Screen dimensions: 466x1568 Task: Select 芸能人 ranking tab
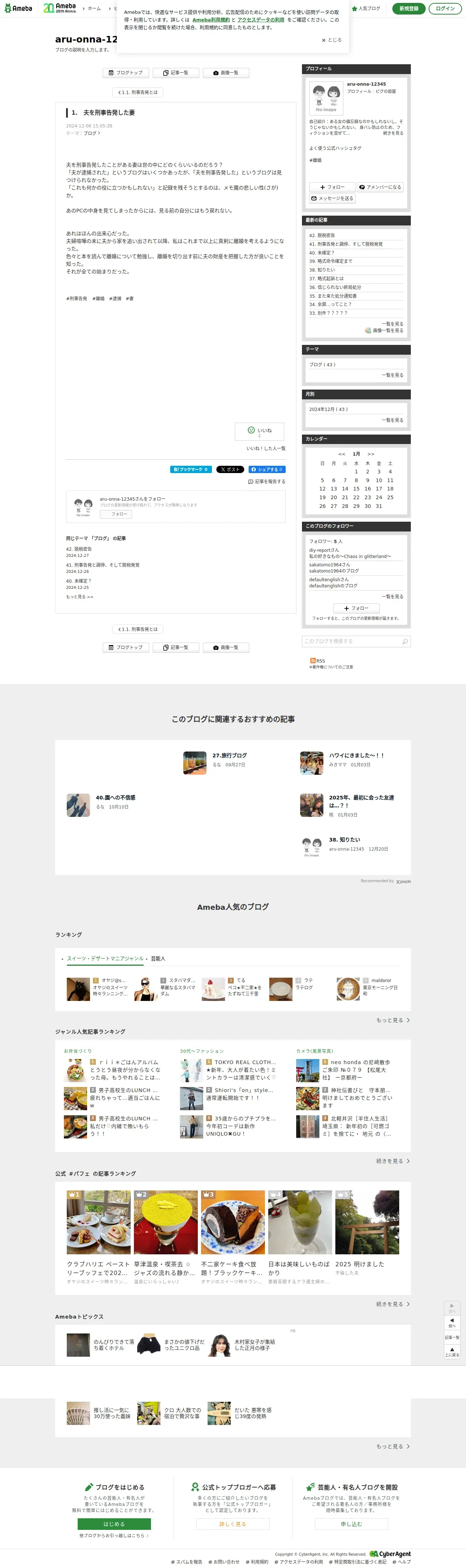point(158,959)
